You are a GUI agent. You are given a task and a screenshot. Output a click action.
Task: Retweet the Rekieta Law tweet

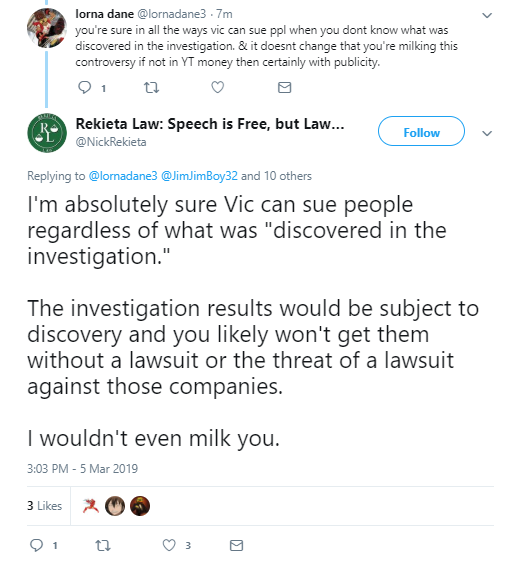point(102,546)
